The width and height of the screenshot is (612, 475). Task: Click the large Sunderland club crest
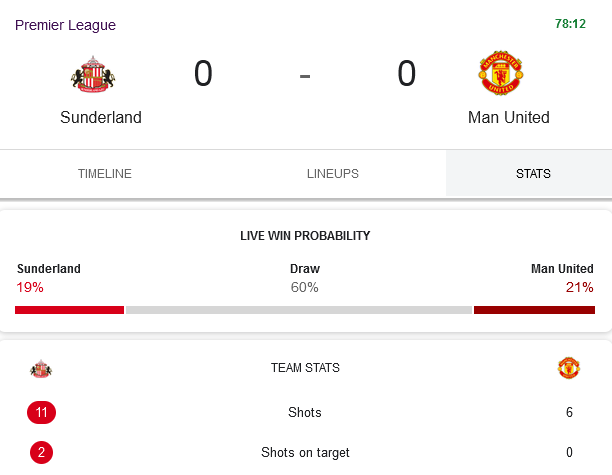tap(93, 74)
